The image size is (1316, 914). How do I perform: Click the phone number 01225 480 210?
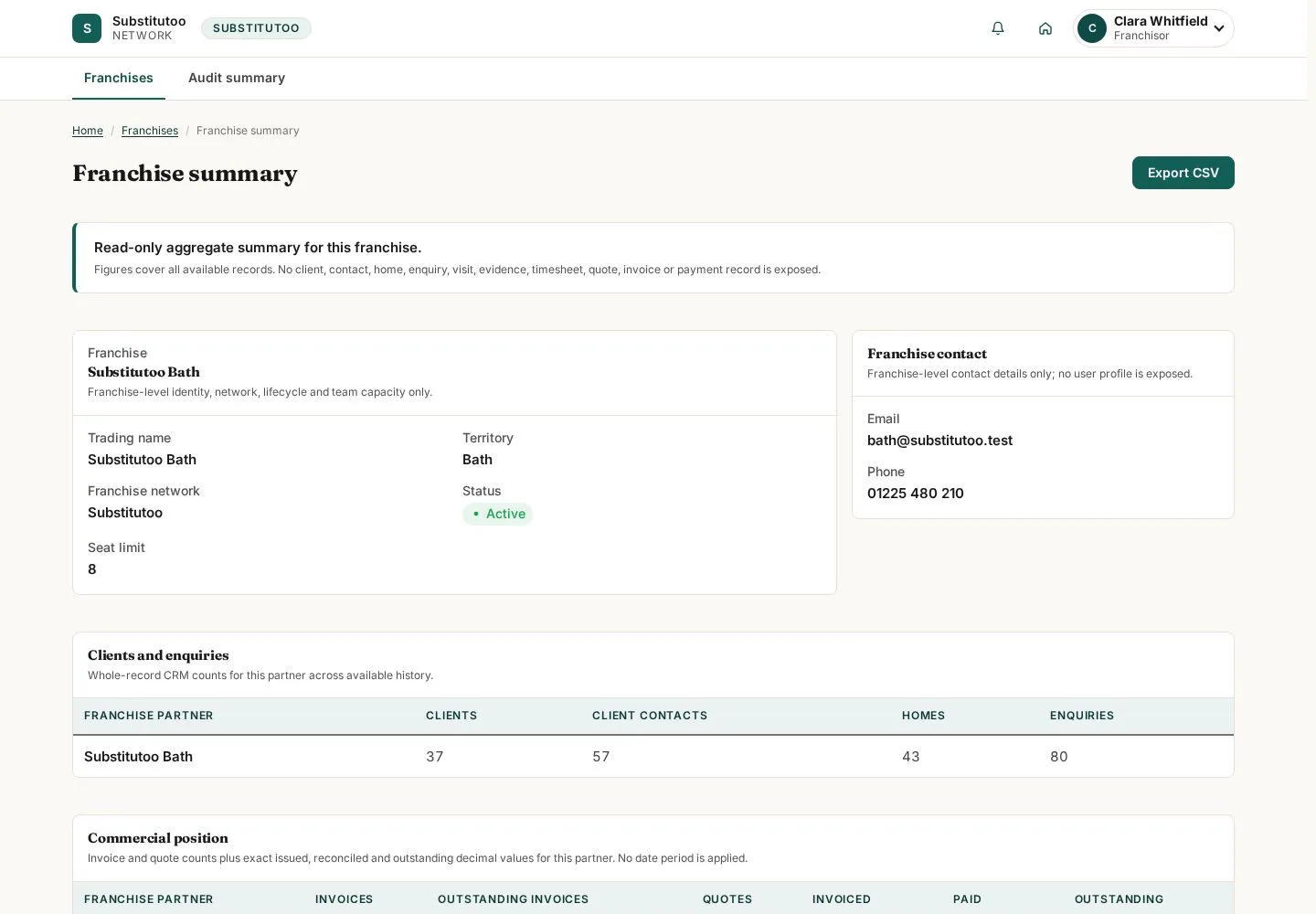(916, 494)
